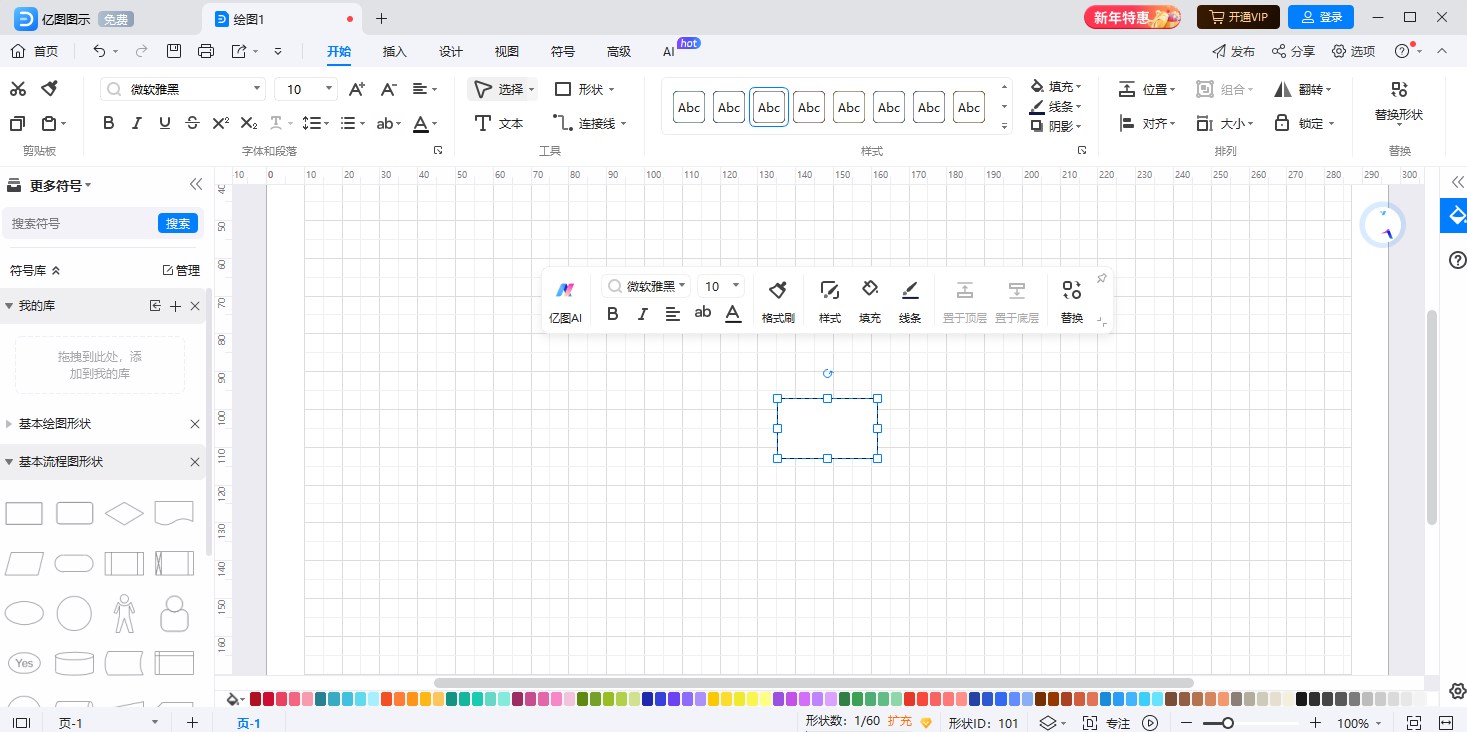This screenshot has height=732, width=1467.
Task: Open the layers icon in status bar
Action: (1048, 722)
